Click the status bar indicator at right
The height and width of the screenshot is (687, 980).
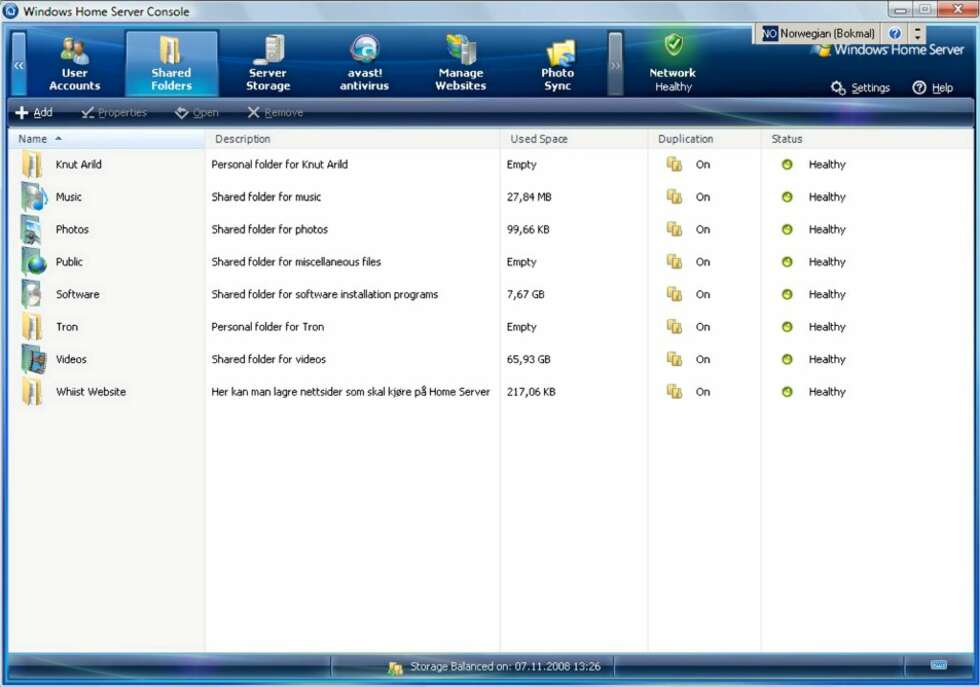939,665
